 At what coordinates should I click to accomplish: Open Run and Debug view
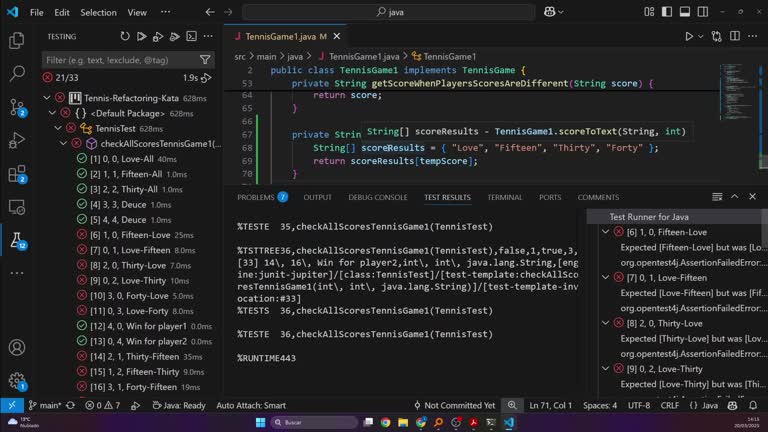[x=17, y=140]
